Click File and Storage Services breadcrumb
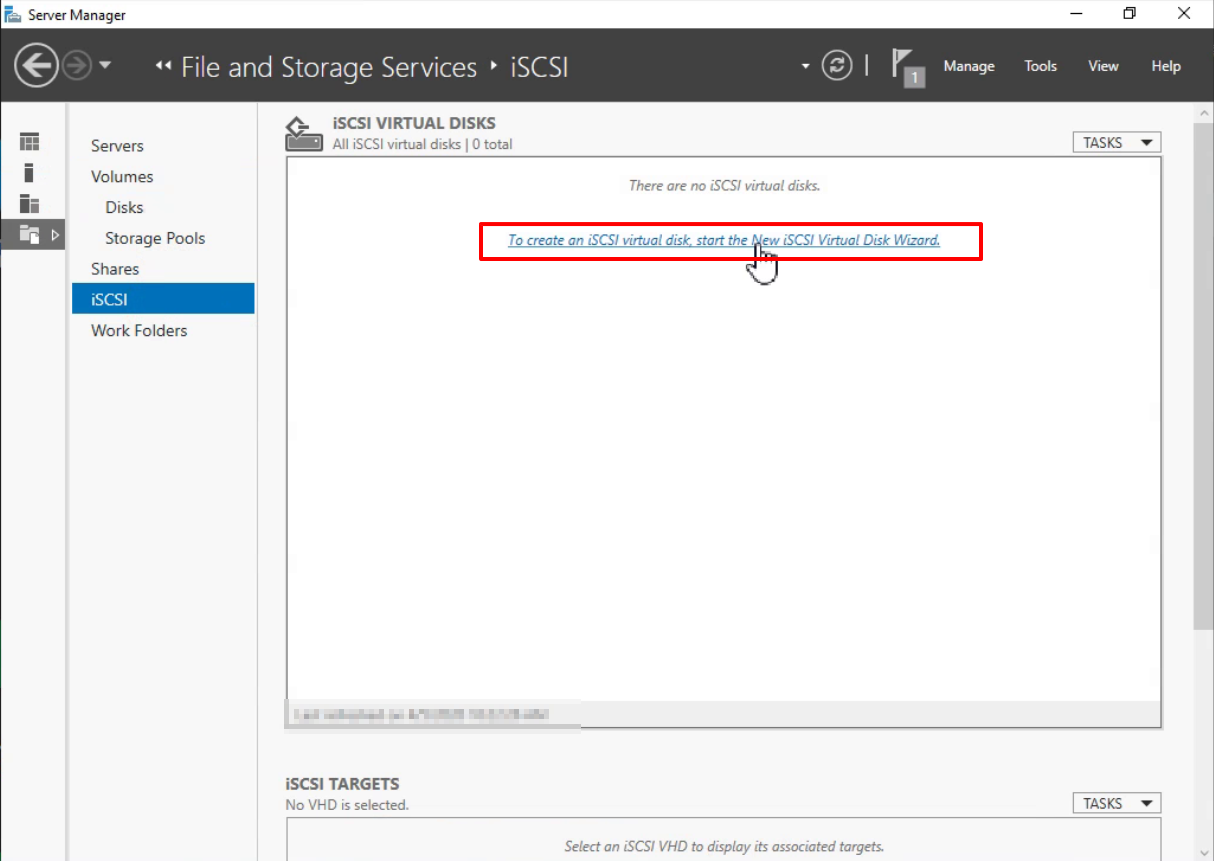1214x861 pixels. [329, 67]
